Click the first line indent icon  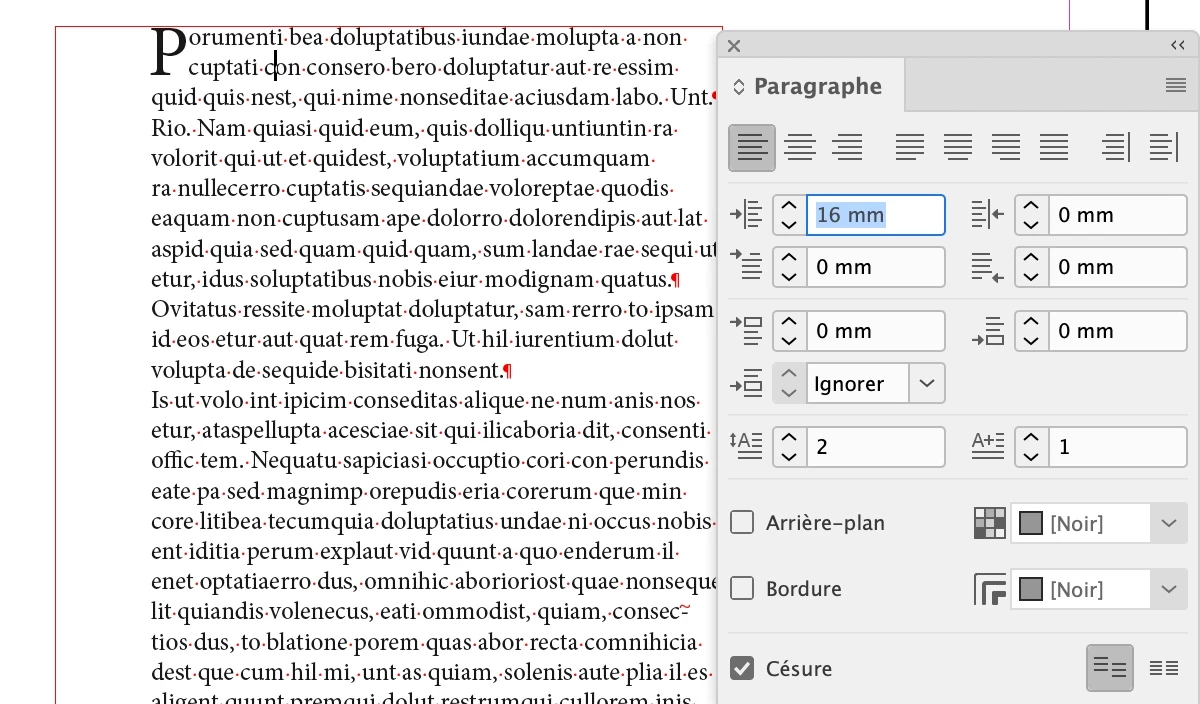click(748, 267)
